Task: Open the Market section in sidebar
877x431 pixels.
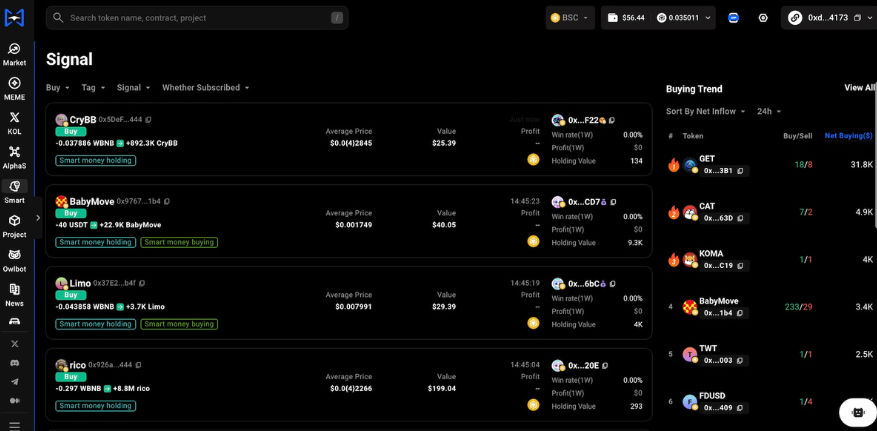Action: click(14, 54)
